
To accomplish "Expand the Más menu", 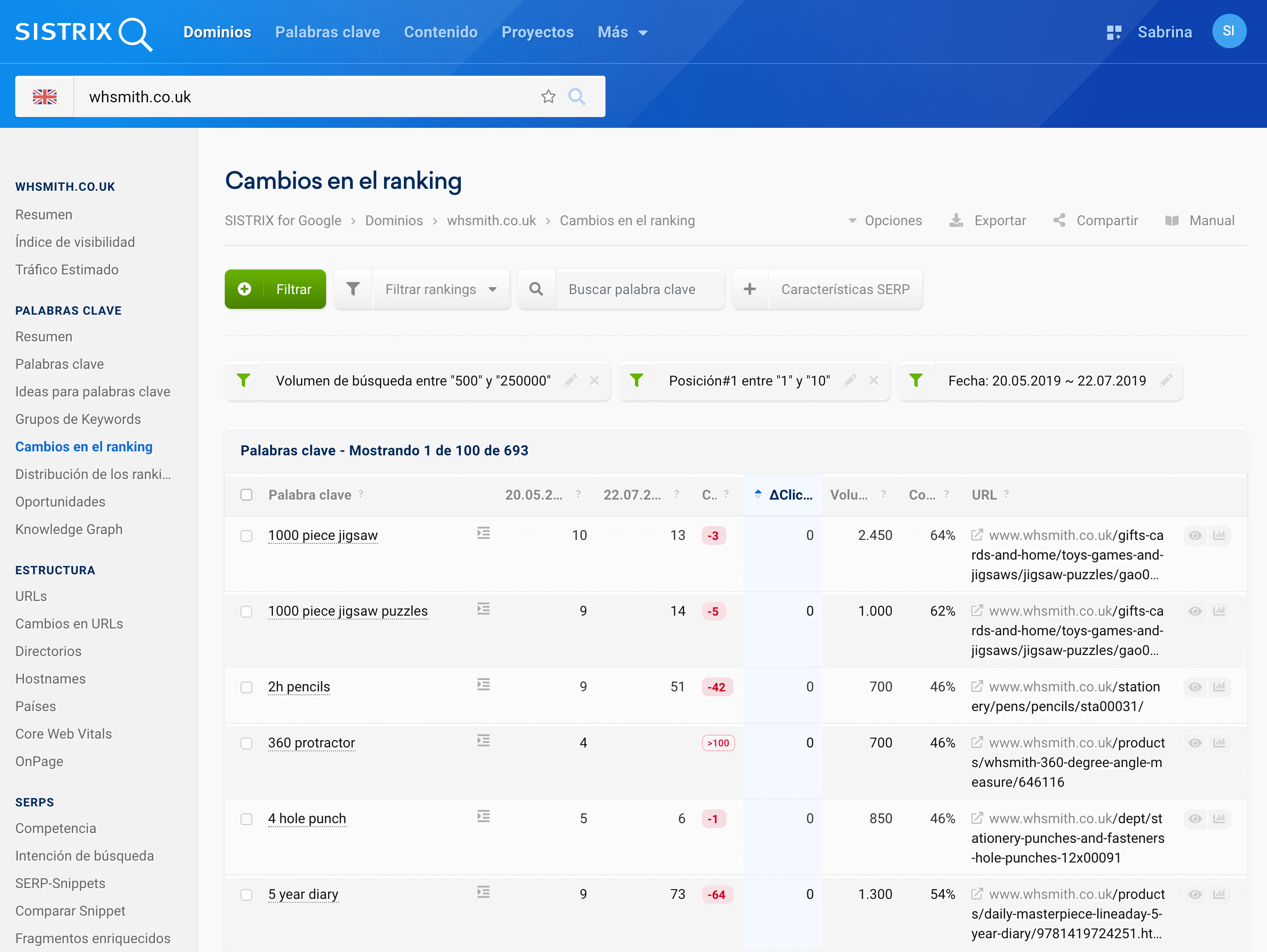I will [623, 32].
